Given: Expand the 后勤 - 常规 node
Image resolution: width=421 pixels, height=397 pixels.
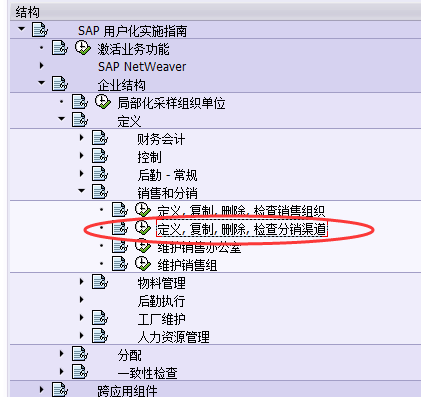Looking at the screenshot, I should click(81, 173).
